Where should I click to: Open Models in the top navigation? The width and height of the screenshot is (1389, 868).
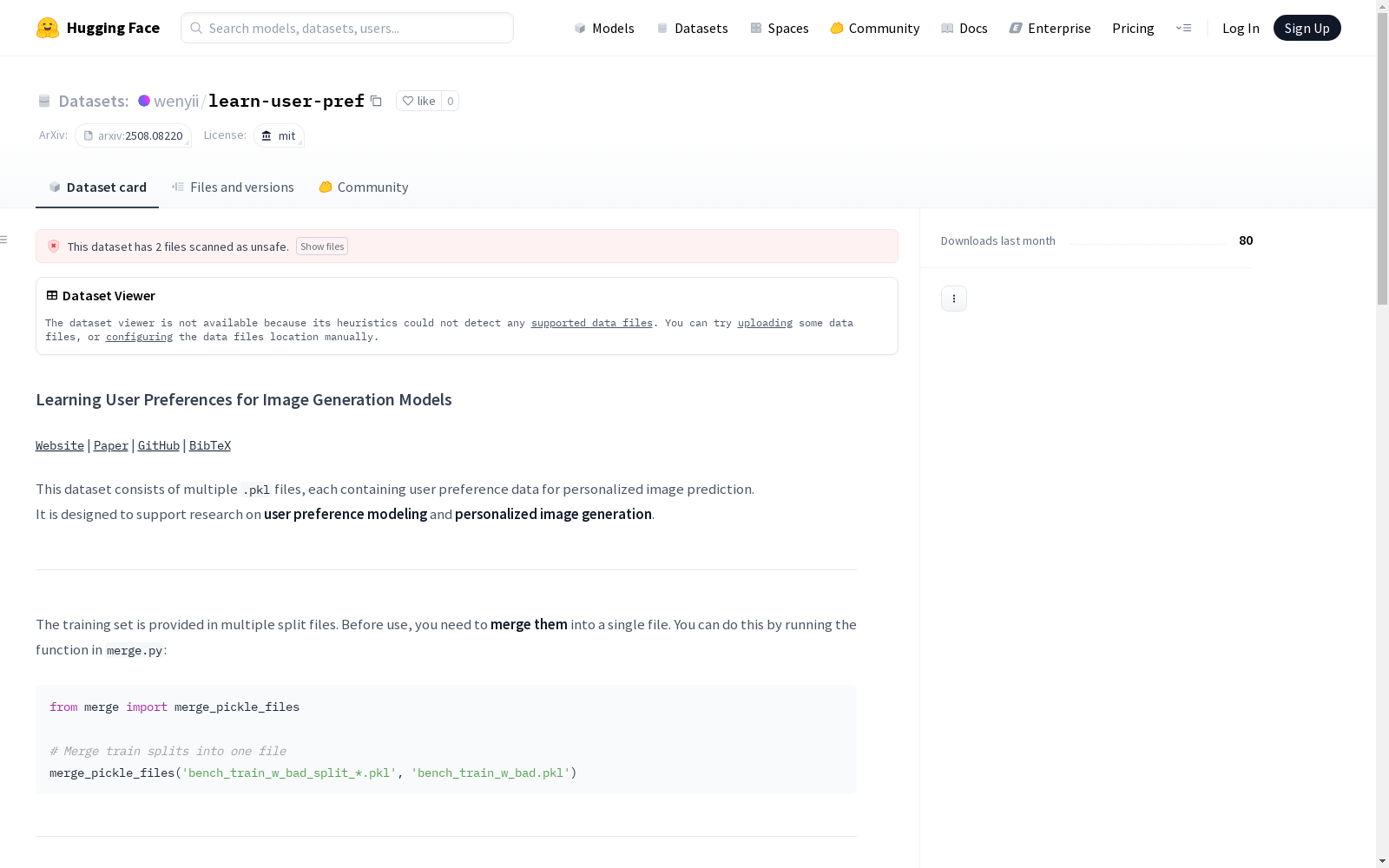tap(604, 28)
